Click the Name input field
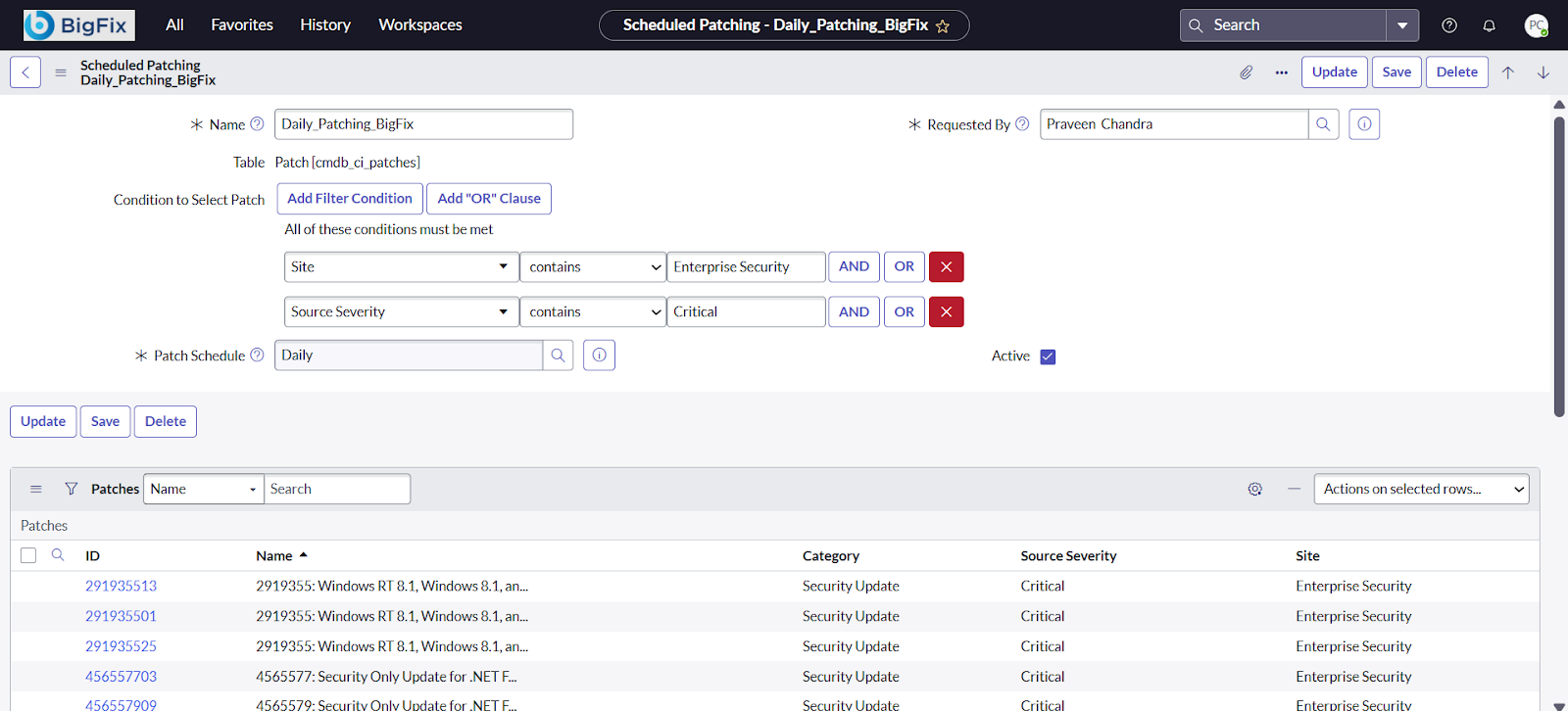The image size is (1568, 711). [423, 124]
